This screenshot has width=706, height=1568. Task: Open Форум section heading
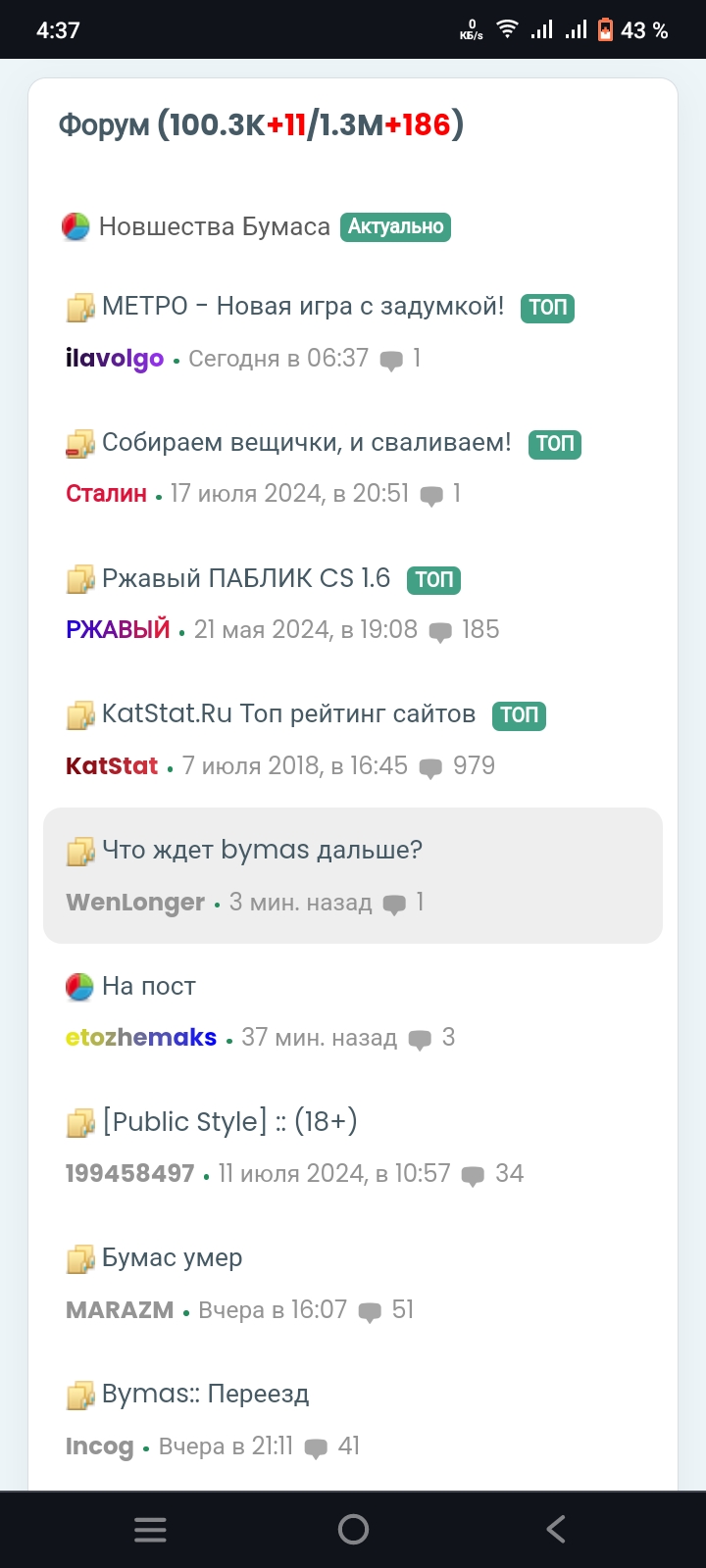[x=104, y=125]
